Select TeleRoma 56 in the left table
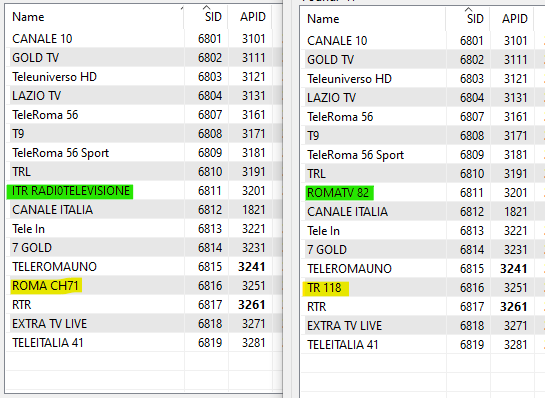 (45, 115)
